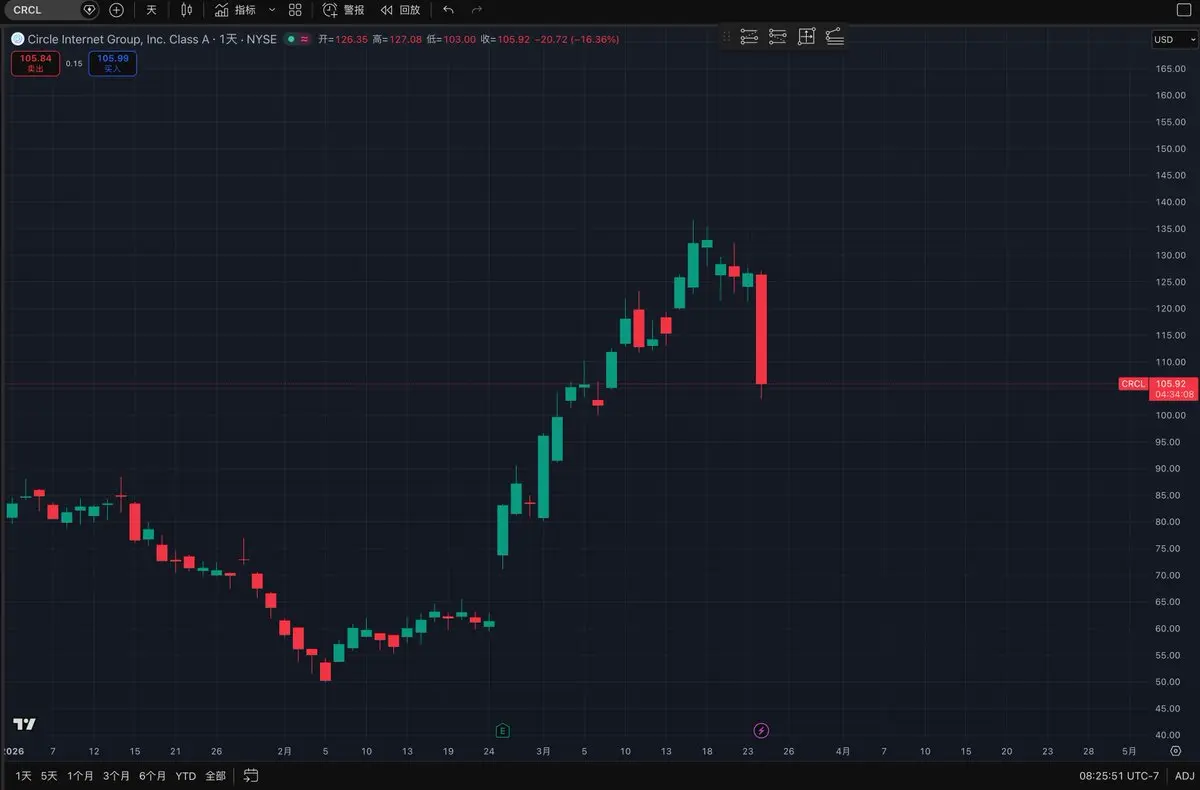
Task: Click the redo arrow
Action: (x=477, y=10)
